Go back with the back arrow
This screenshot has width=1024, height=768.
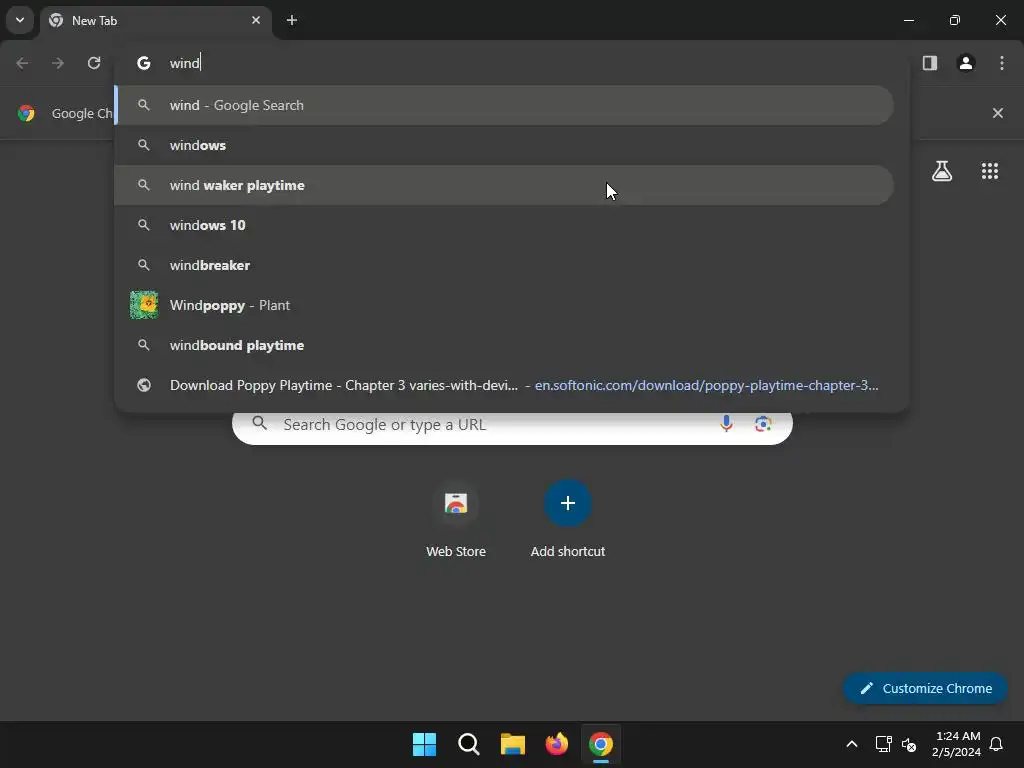pos(22,63)
